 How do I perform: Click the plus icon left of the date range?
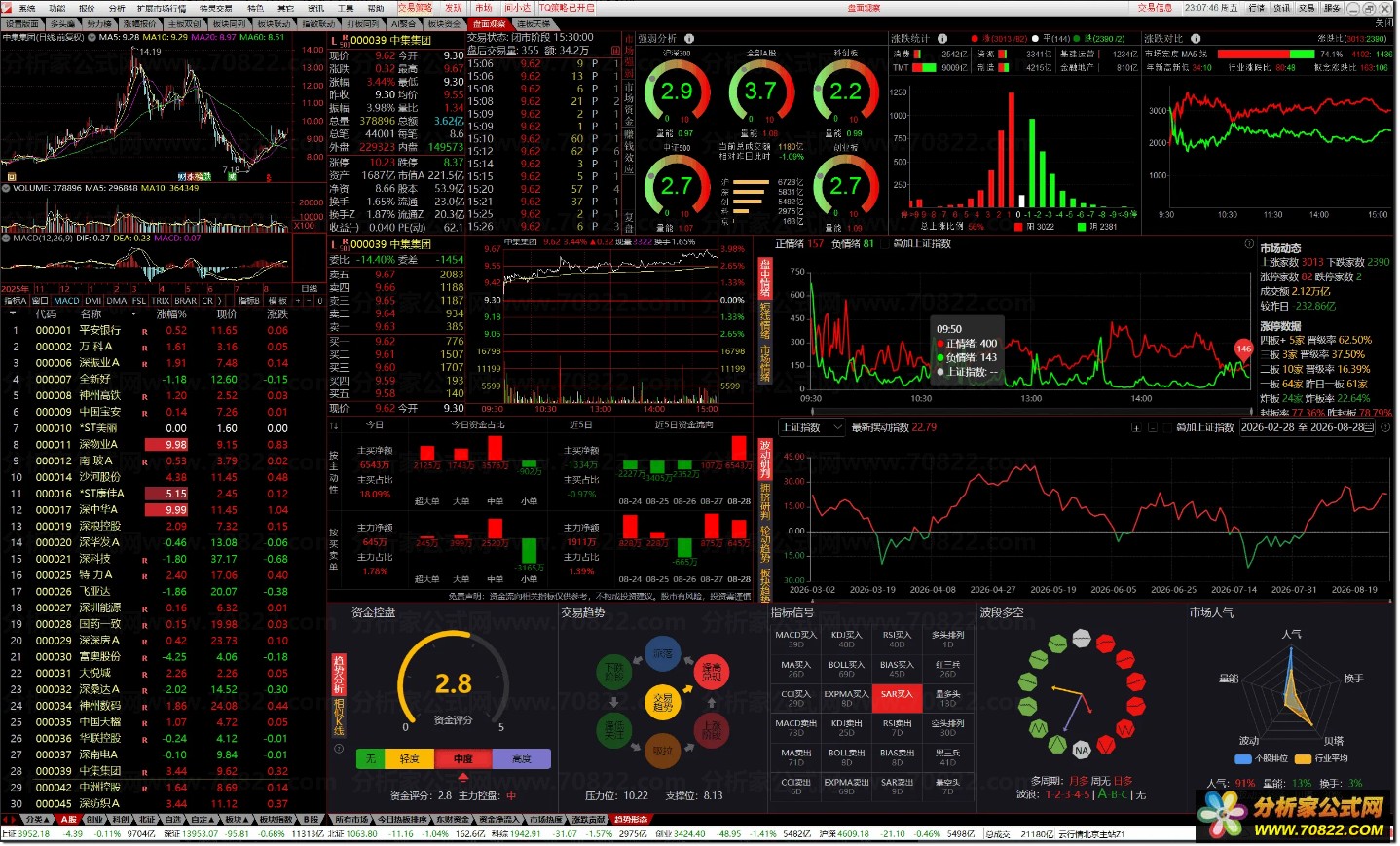click(1136, 428)
